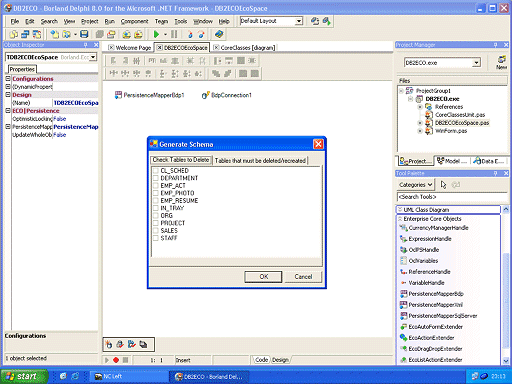This screenshot has width=512, height=384.
Task: Pick CurrencyManagerHandle in the Tool Palette
Action: pos(434,228)
